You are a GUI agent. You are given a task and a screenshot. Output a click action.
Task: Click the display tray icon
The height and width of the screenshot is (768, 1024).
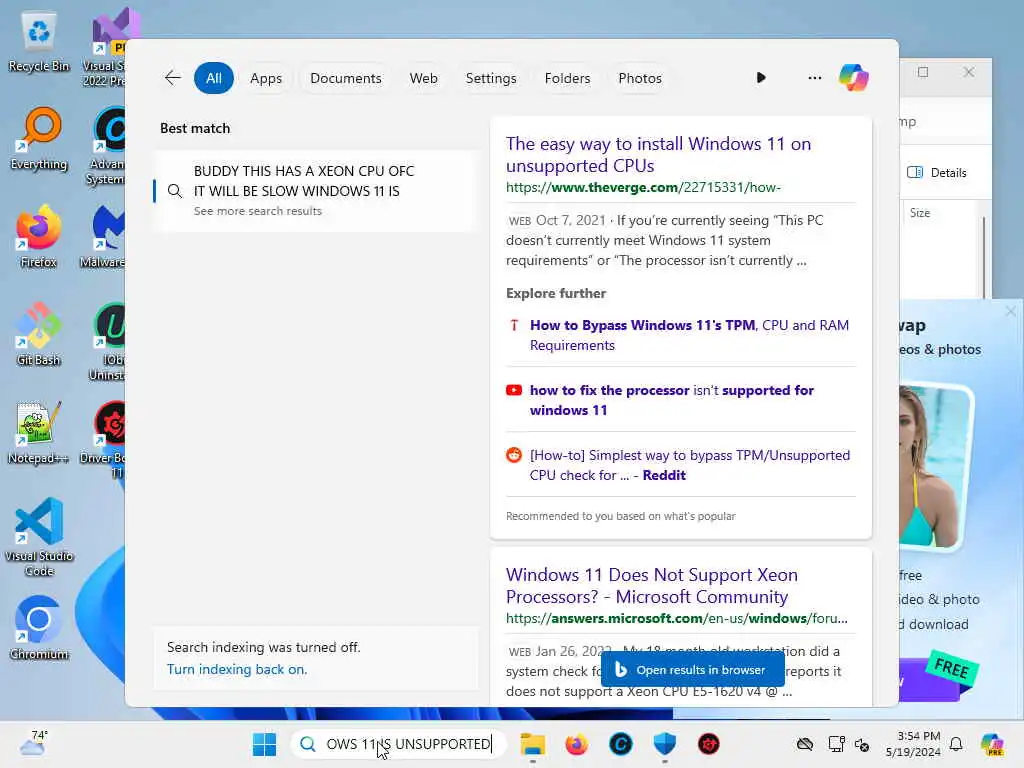[836, 744]
